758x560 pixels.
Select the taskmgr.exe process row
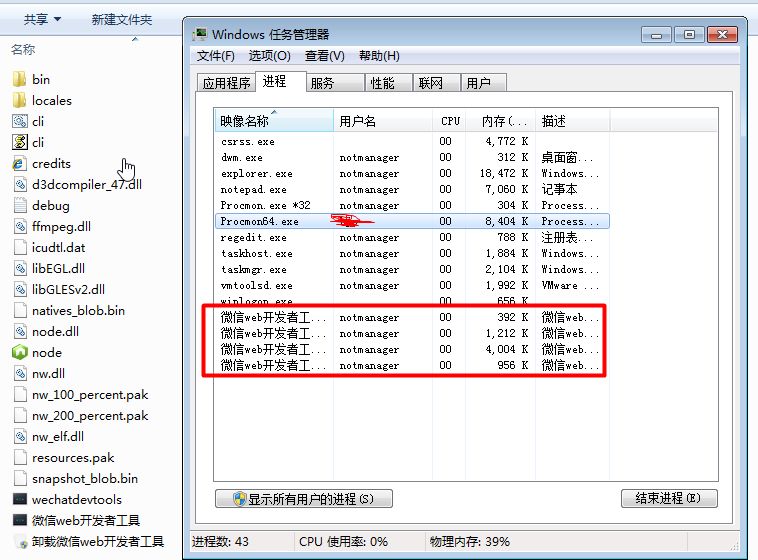click(412, 269)
